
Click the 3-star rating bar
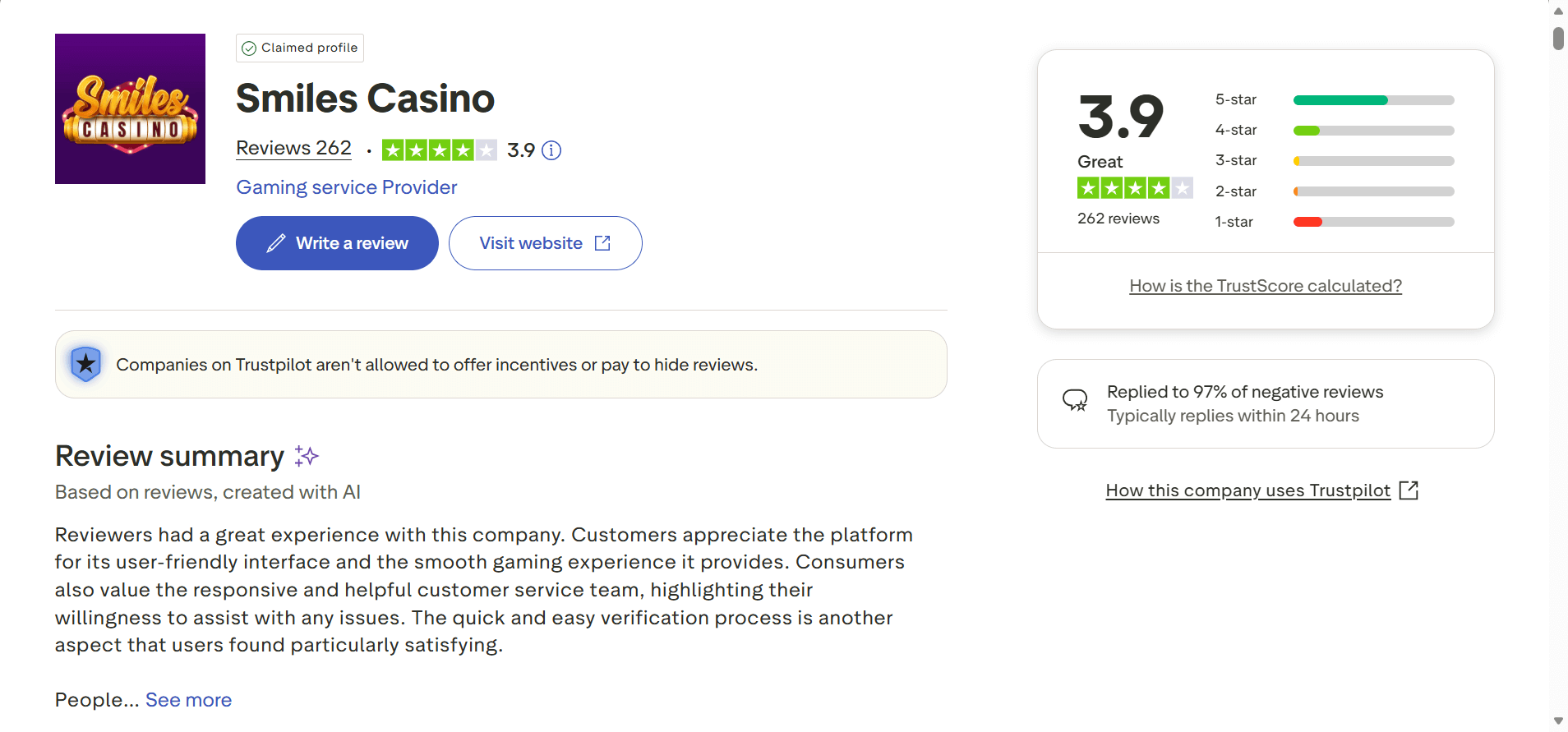(1373, 161)
